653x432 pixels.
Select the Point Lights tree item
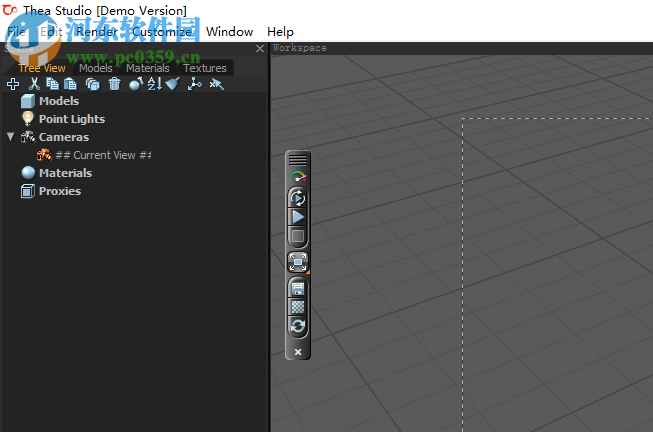tap(72, 119)
